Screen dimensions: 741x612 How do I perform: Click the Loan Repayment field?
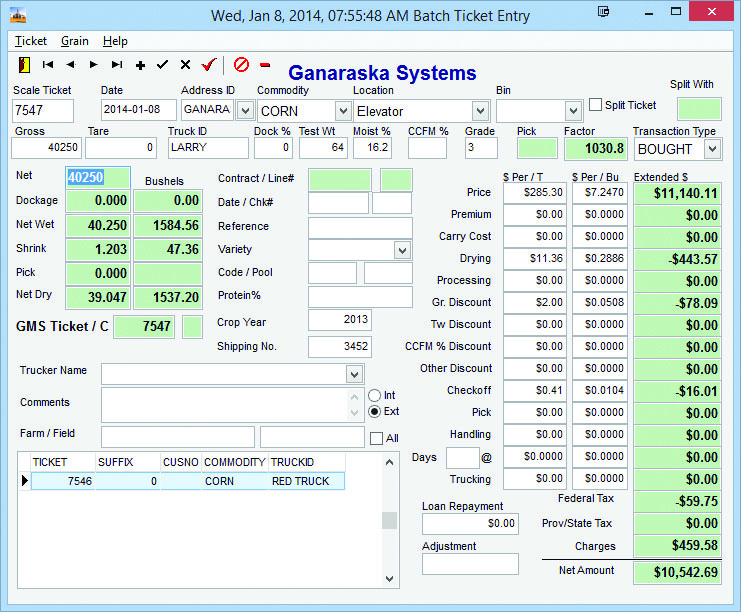point(470,524)
